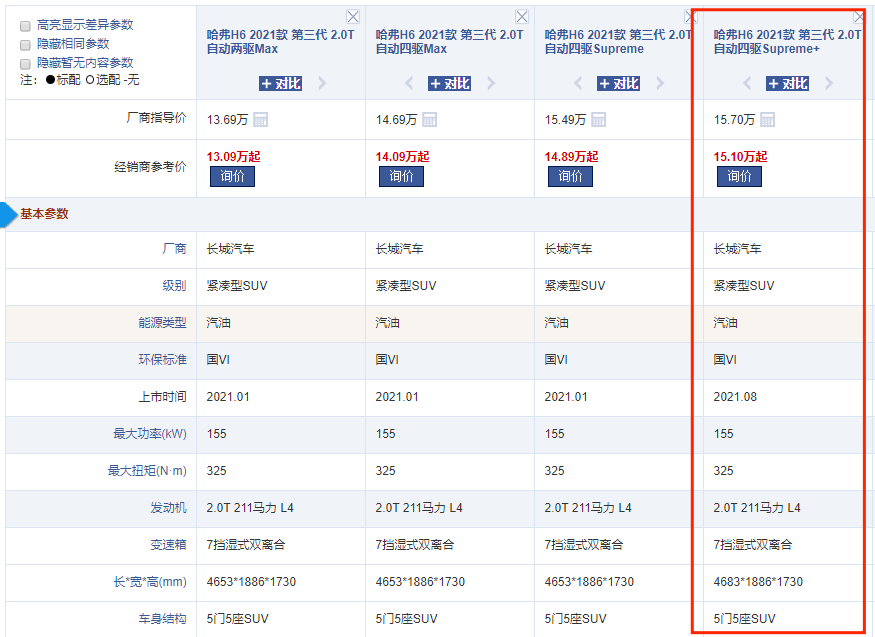
Task: Click +对比 under 自动四驱Supreme+
Action: click(787, 84)
